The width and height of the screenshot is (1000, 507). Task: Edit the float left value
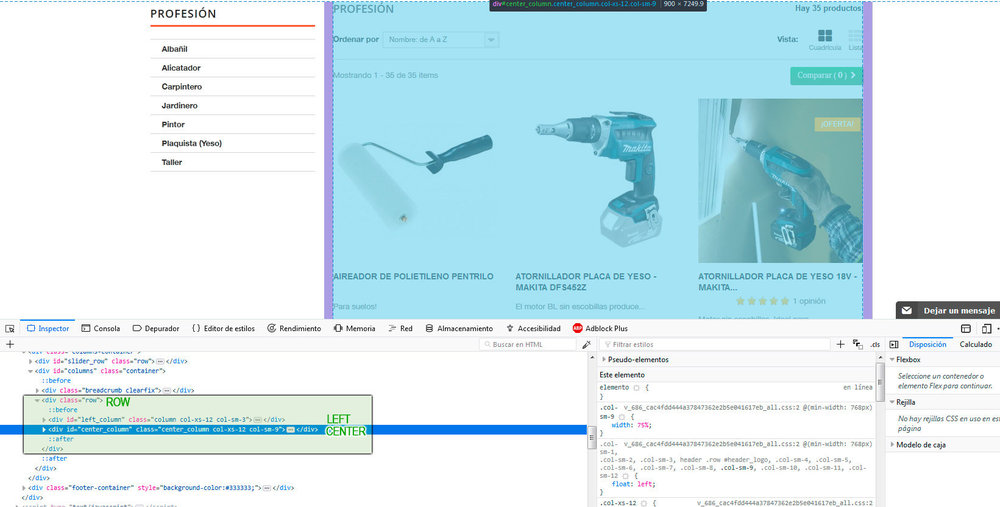(x=643, y=484)
